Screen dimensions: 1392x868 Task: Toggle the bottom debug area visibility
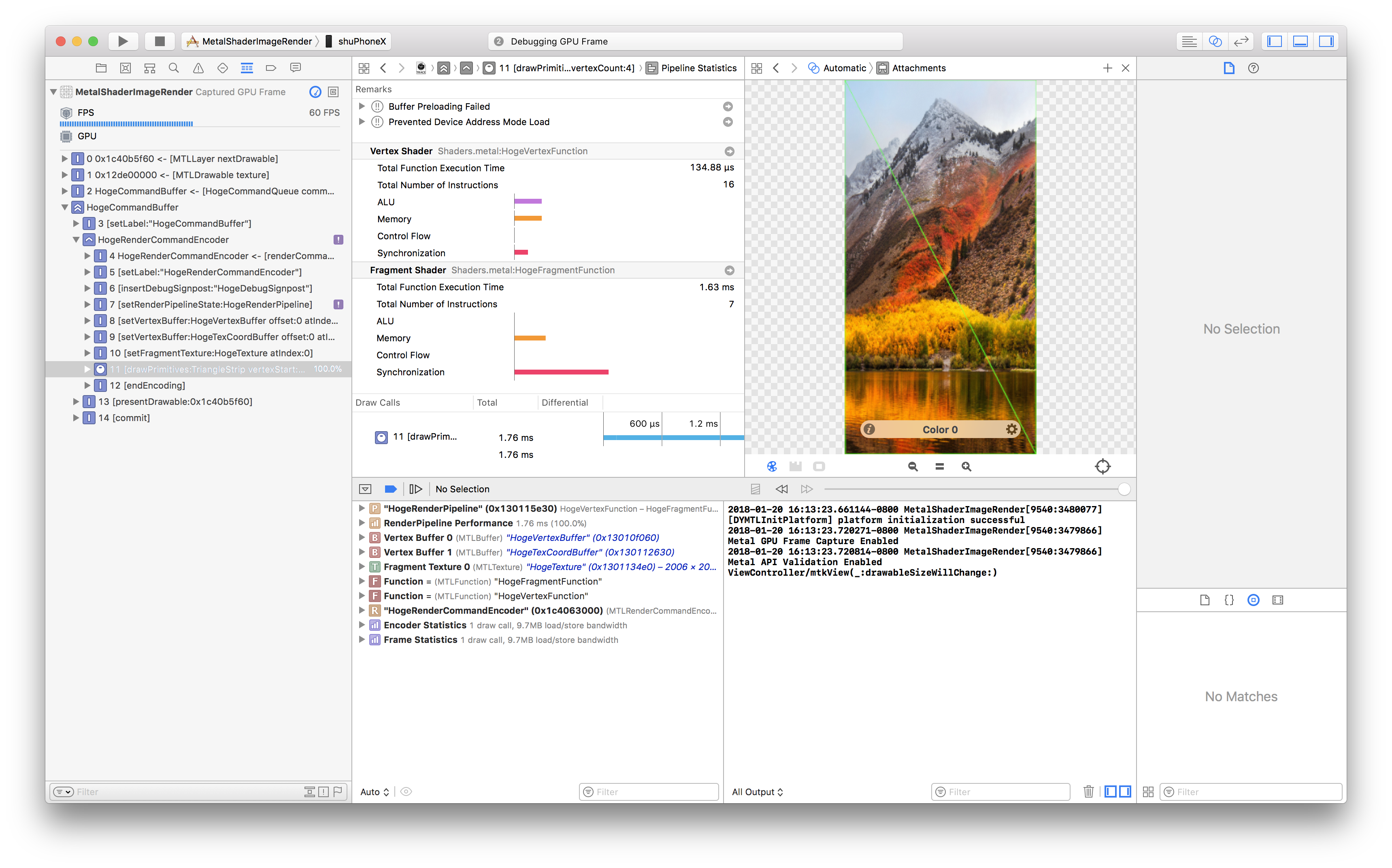coord(1300,41)
